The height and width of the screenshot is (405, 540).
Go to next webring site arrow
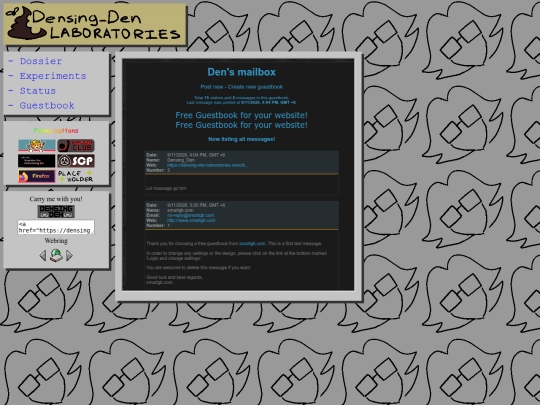pyautogui.click(x=69, y=256)
